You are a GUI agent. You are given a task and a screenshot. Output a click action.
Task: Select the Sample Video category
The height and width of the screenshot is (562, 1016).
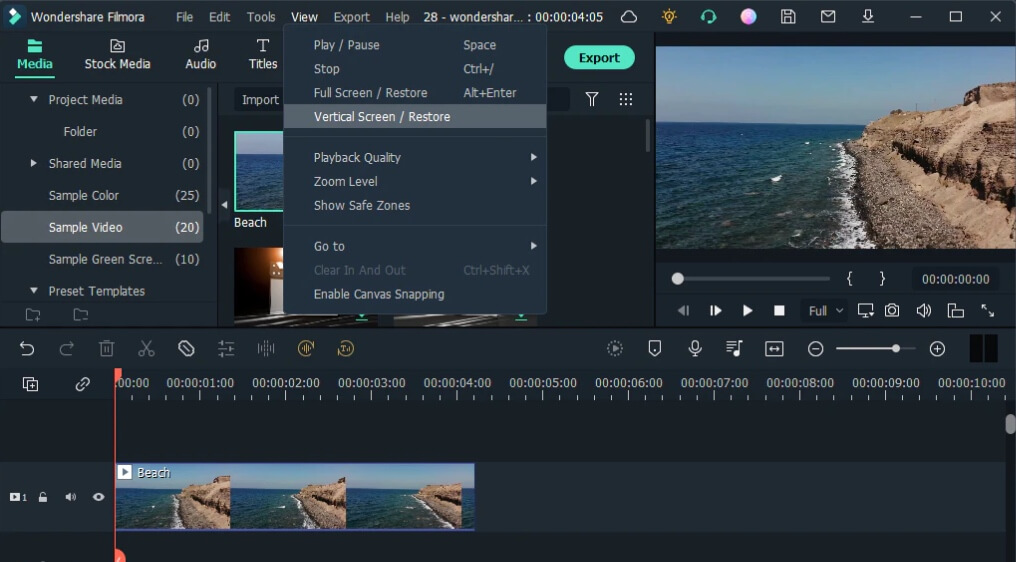[x=102, y=227]
